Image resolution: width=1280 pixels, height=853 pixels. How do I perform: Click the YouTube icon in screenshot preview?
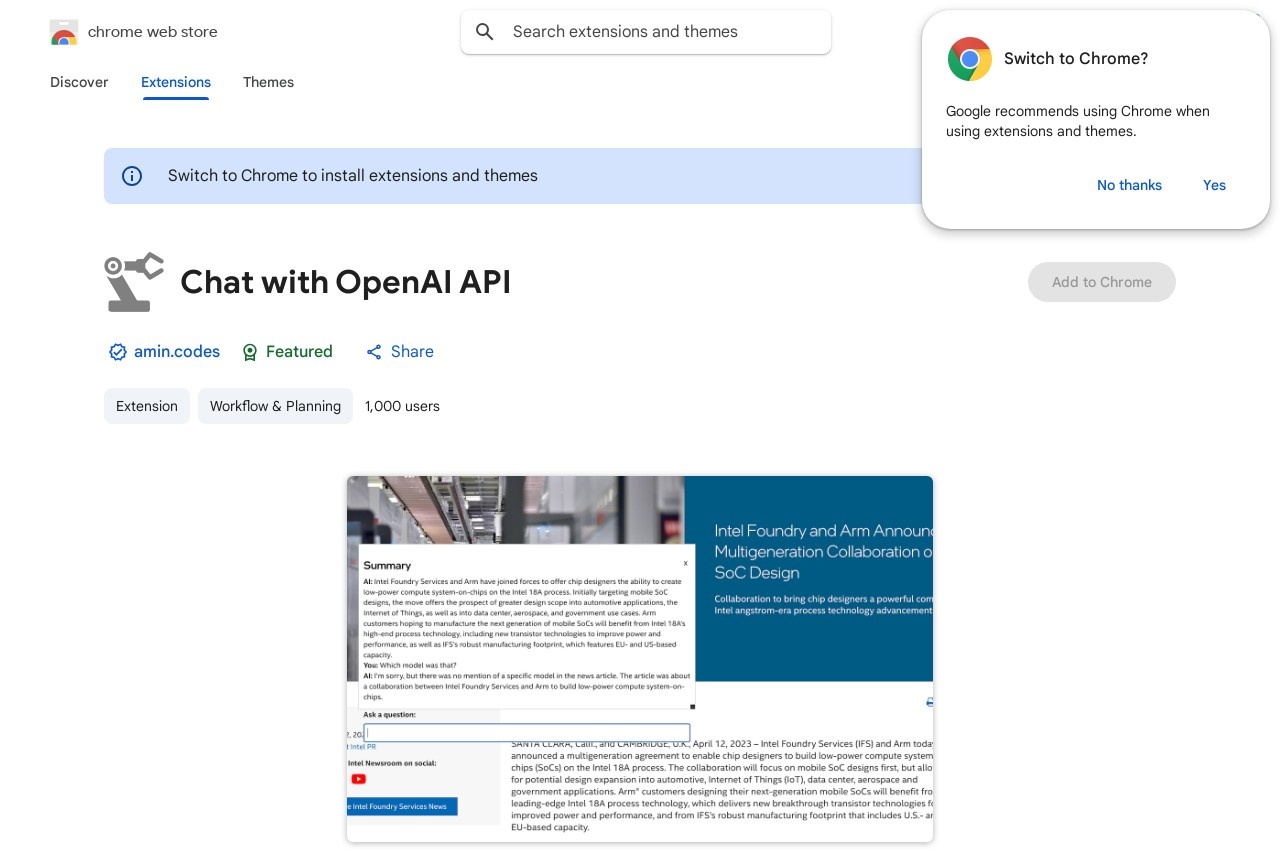click(x=358, y=779)
